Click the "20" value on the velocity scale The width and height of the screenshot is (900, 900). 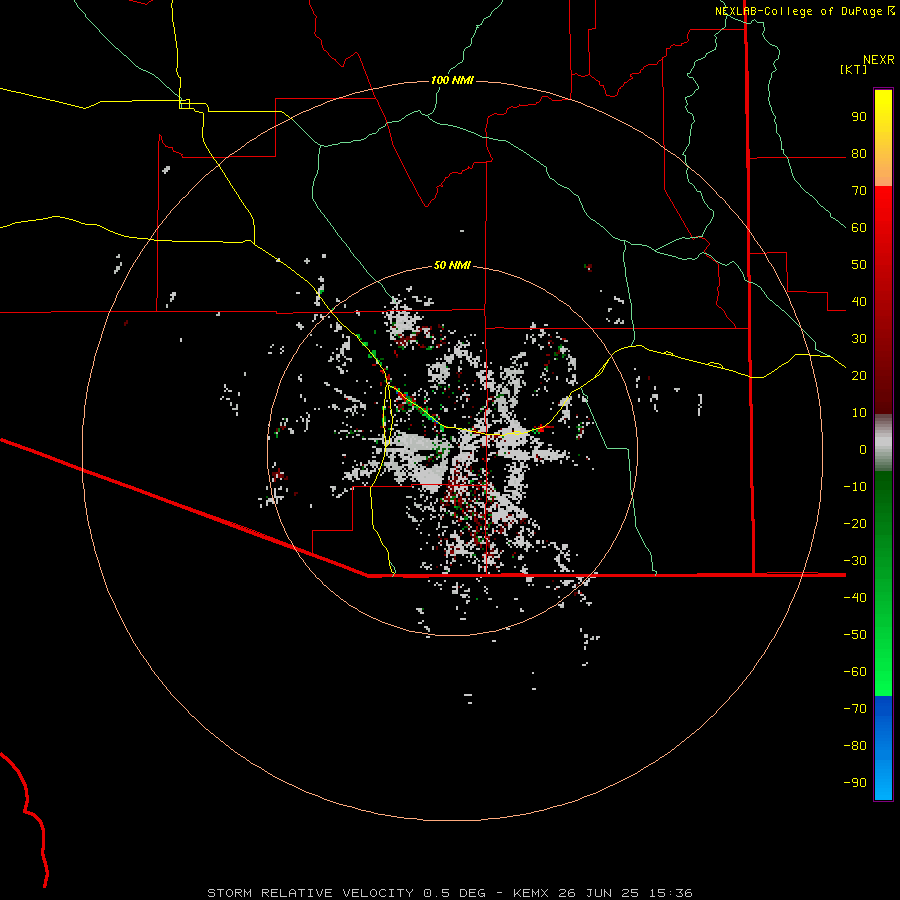859,376
